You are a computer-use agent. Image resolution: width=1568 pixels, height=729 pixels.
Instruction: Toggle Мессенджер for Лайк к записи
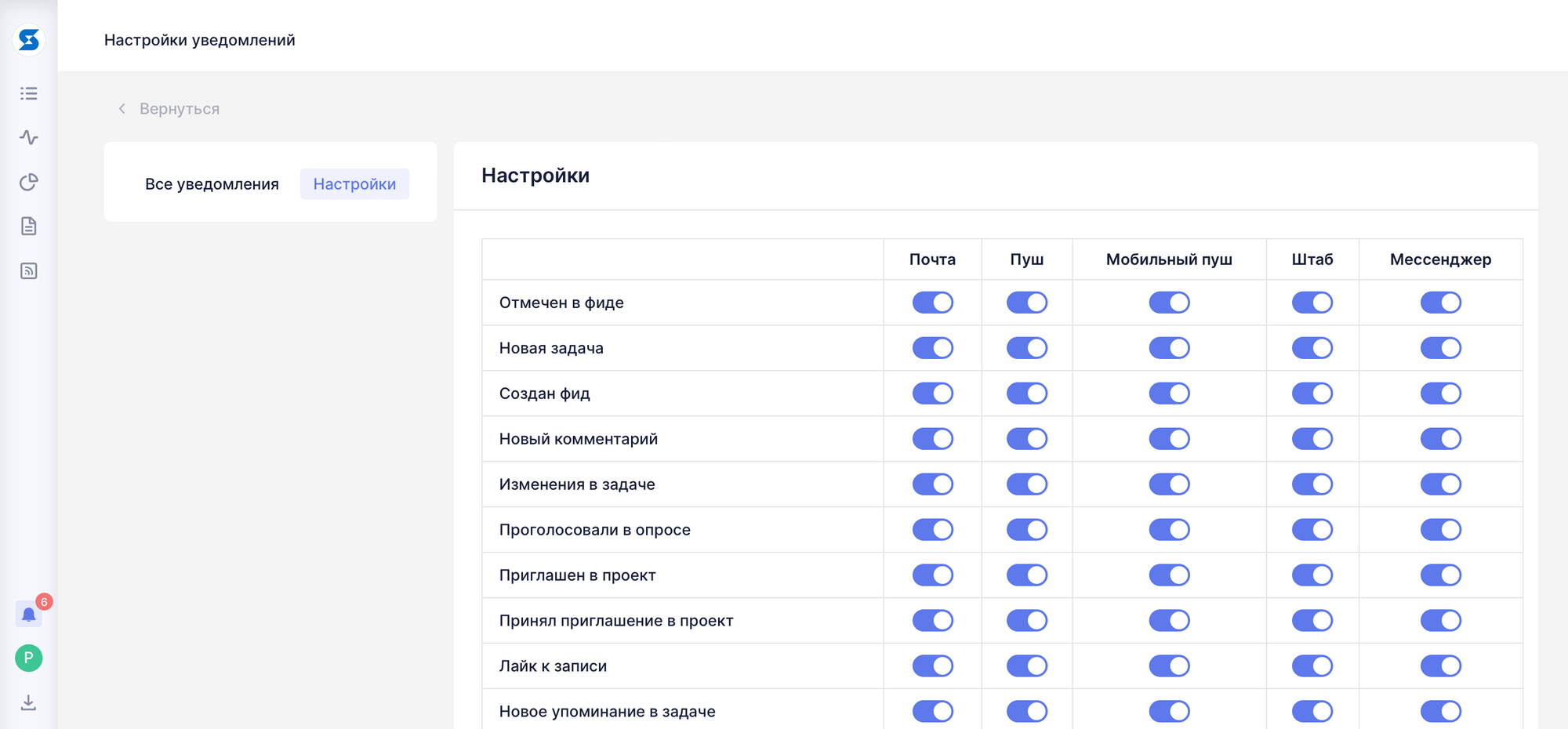tap(1441, 666)
